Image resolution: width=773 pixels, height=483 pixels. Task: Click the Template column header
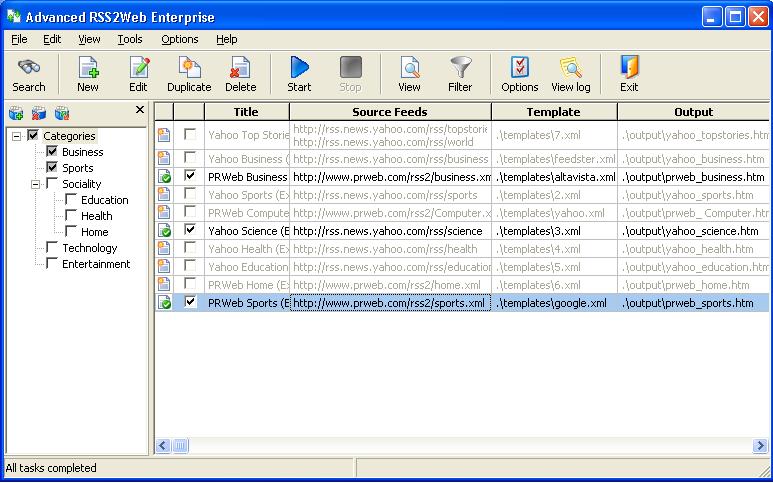tap(553, 112)
